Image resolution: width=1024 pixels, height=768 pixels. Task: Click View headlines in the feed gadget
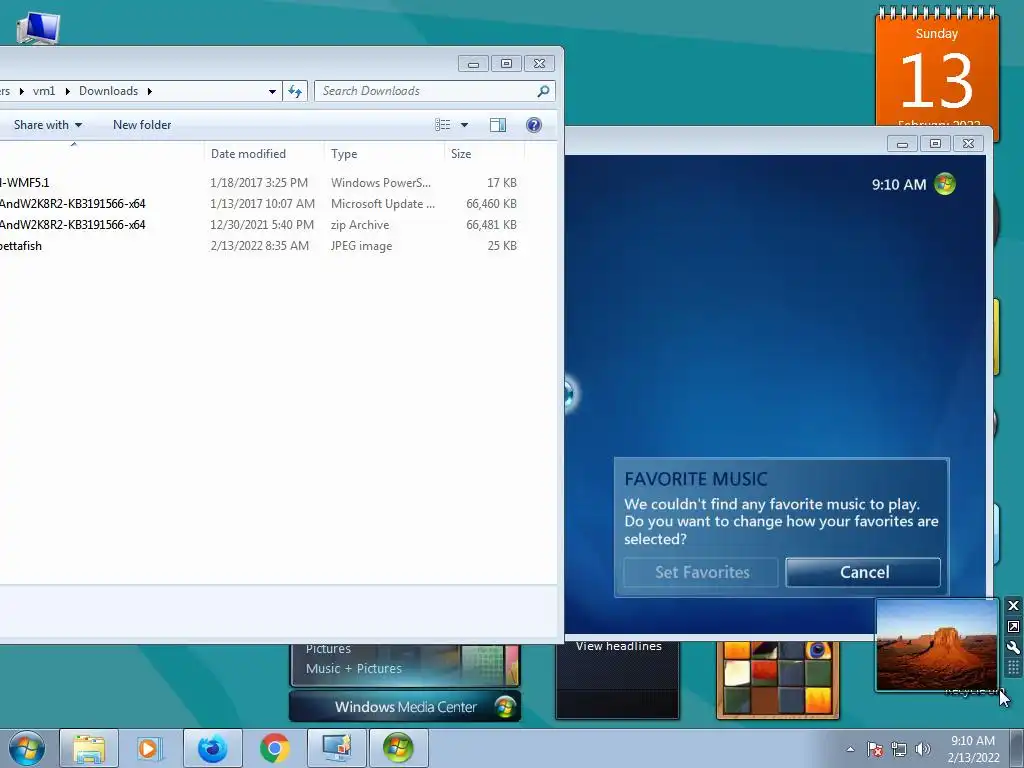point(618,647)
